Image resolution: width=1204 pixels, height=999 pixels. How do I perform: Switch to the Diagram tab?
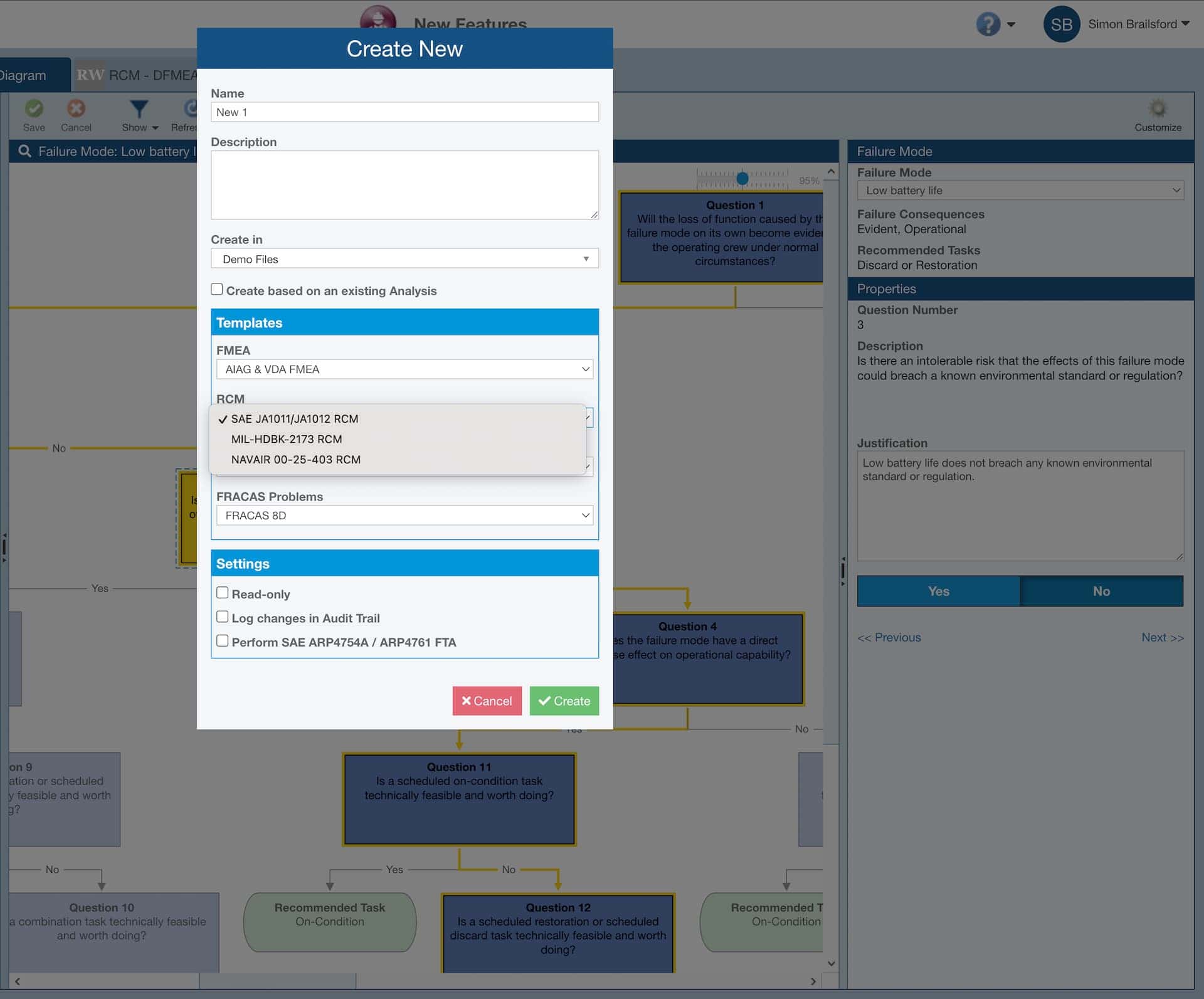pos(23,75)
